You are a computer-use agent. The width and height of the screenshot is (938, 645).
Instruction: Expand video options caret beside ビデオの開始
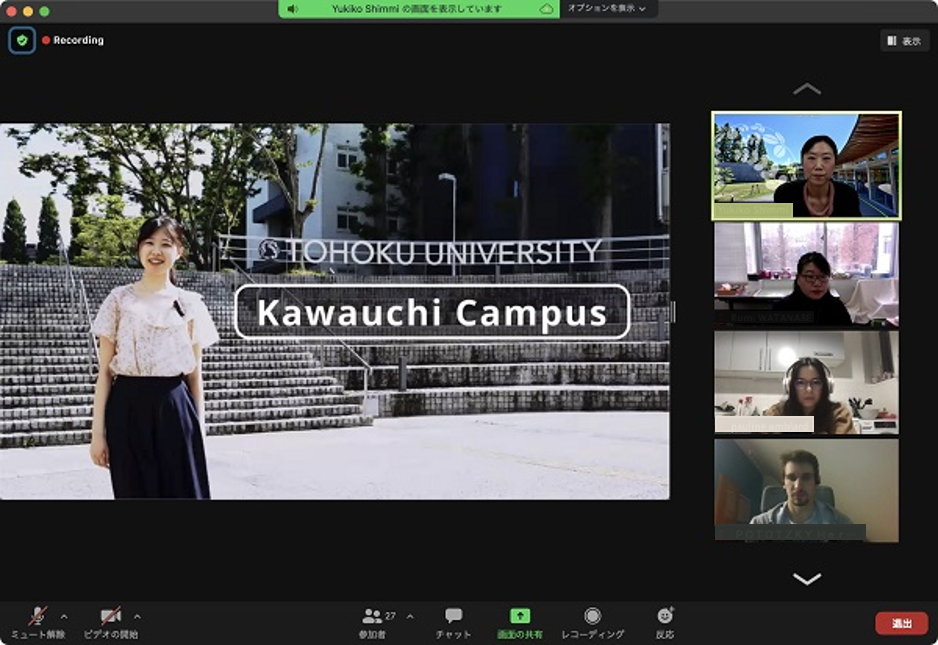point(137,616)
